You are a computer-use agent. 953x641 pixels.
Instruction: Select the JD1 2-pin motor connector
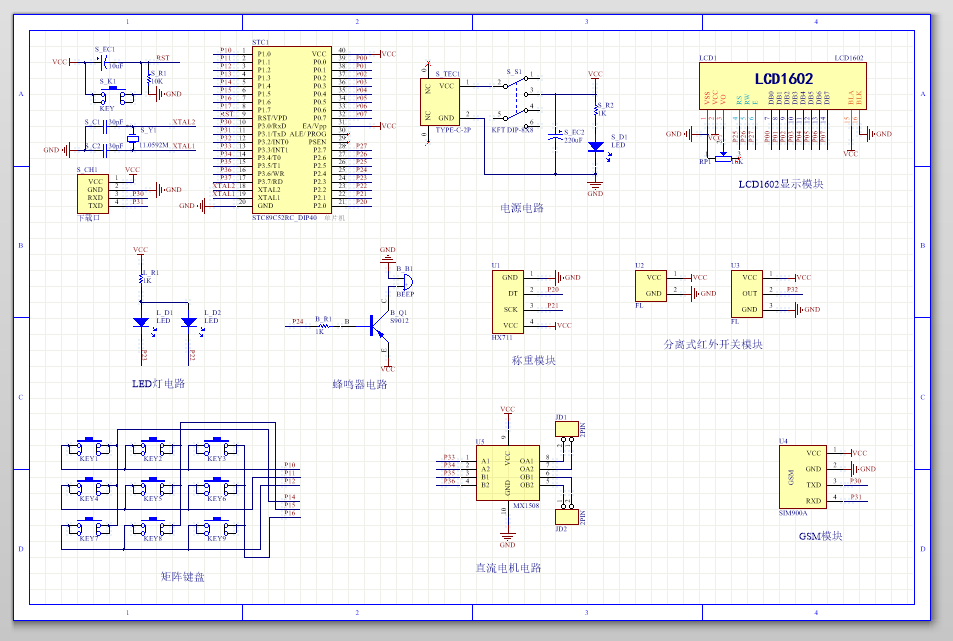tap(565, 429)
